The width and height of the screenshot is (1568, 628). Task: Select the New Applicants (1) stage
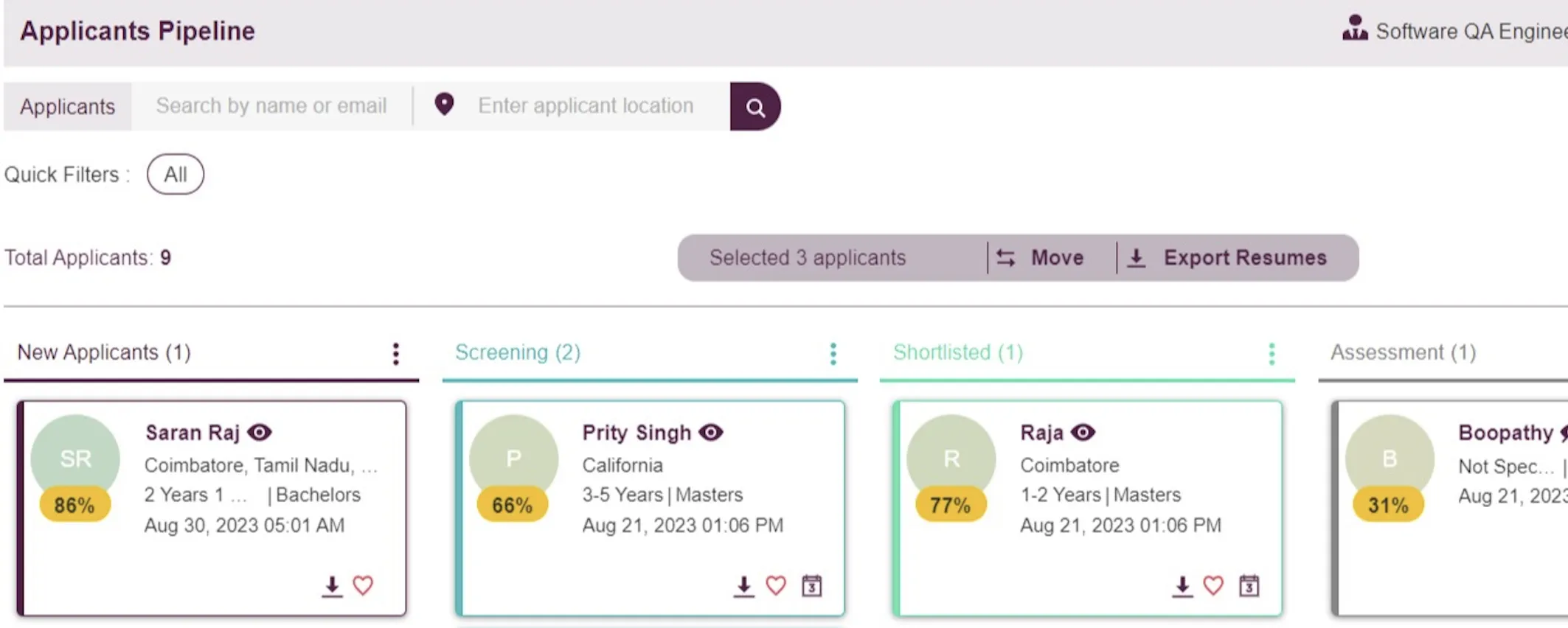pos(104,352)
